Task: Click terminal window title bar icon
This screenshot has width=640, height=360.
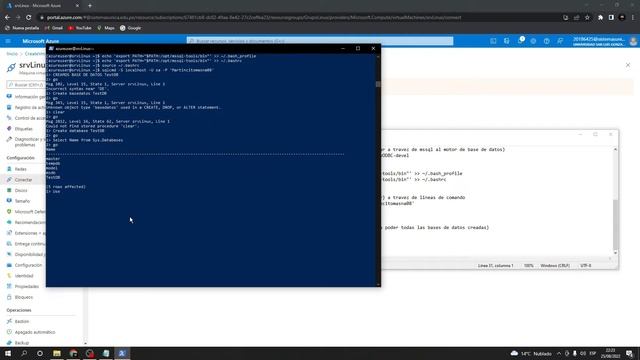Action: [x=51, y=49]
